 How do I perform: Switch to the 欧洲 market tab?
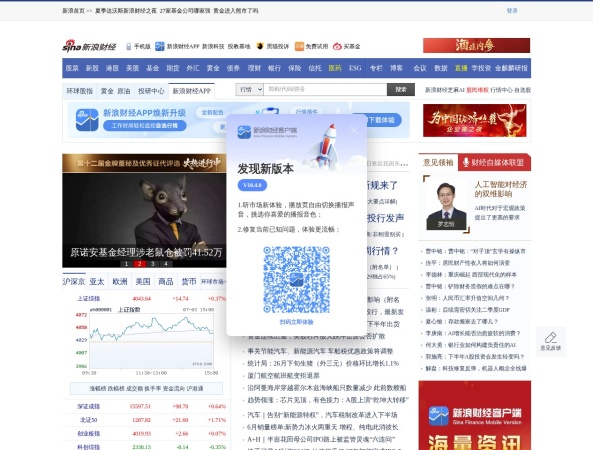pos(120,282)
